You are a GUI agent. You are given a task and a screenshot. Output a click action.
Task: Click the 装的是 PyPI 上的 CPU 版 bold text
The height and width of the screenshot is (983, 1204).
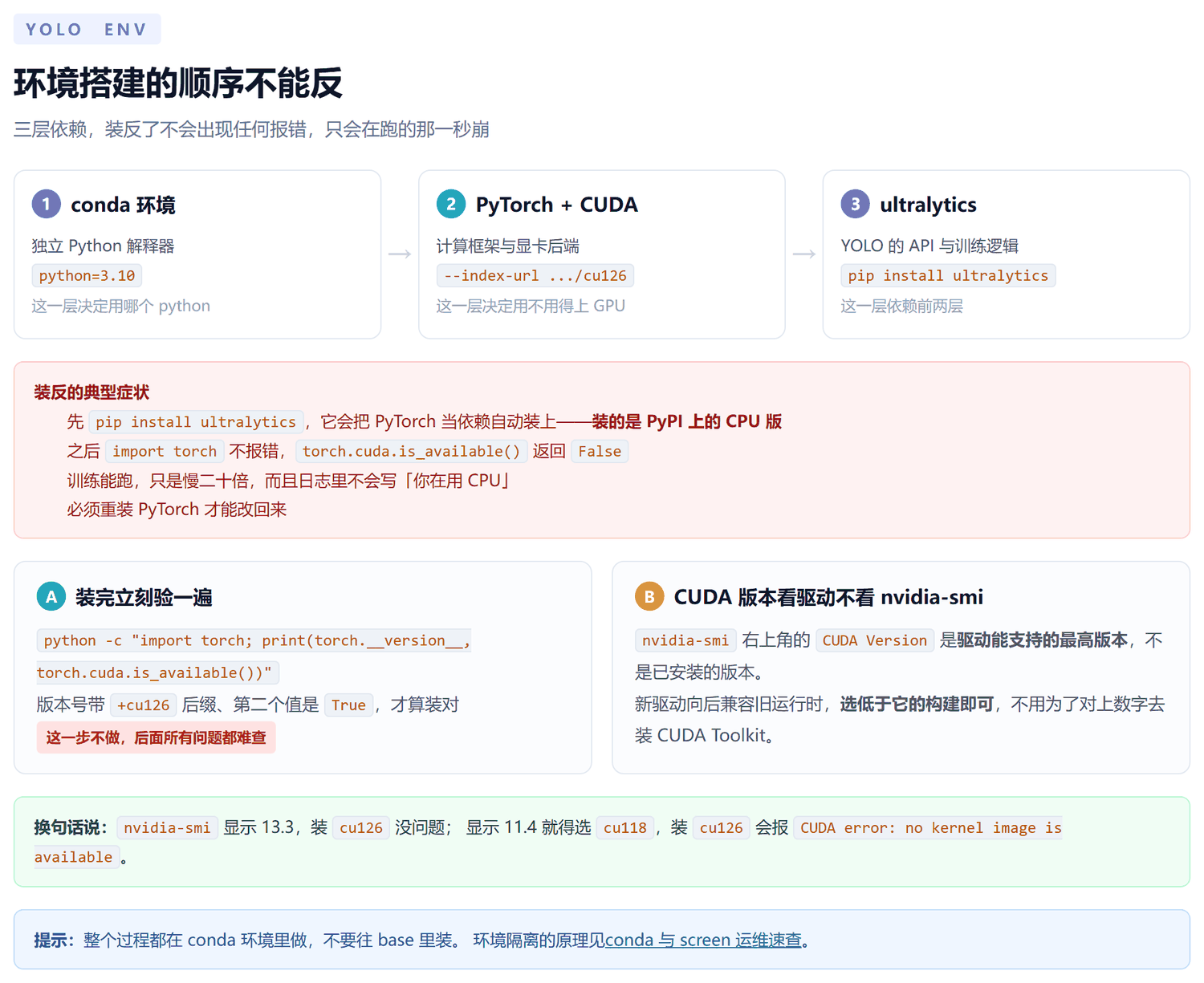tap(687, 421)
